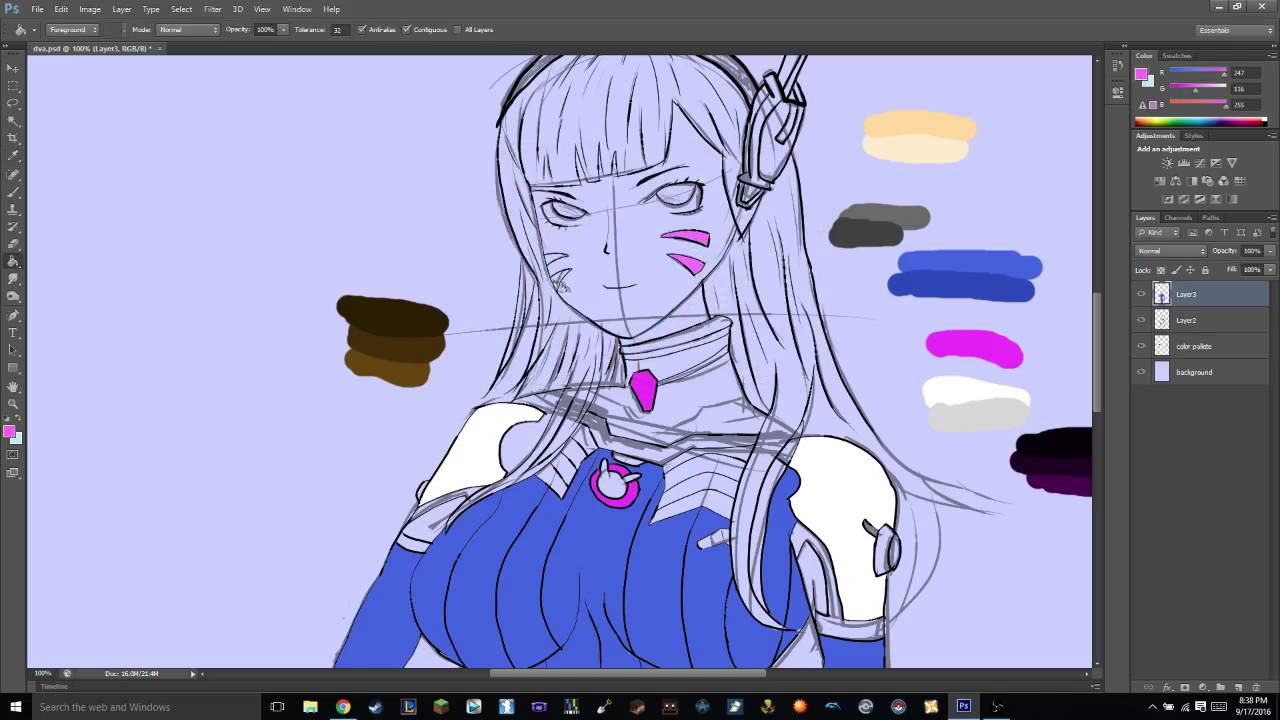
Task: Open Google Chrome from the taskbar
Action: tap(343, 707)
